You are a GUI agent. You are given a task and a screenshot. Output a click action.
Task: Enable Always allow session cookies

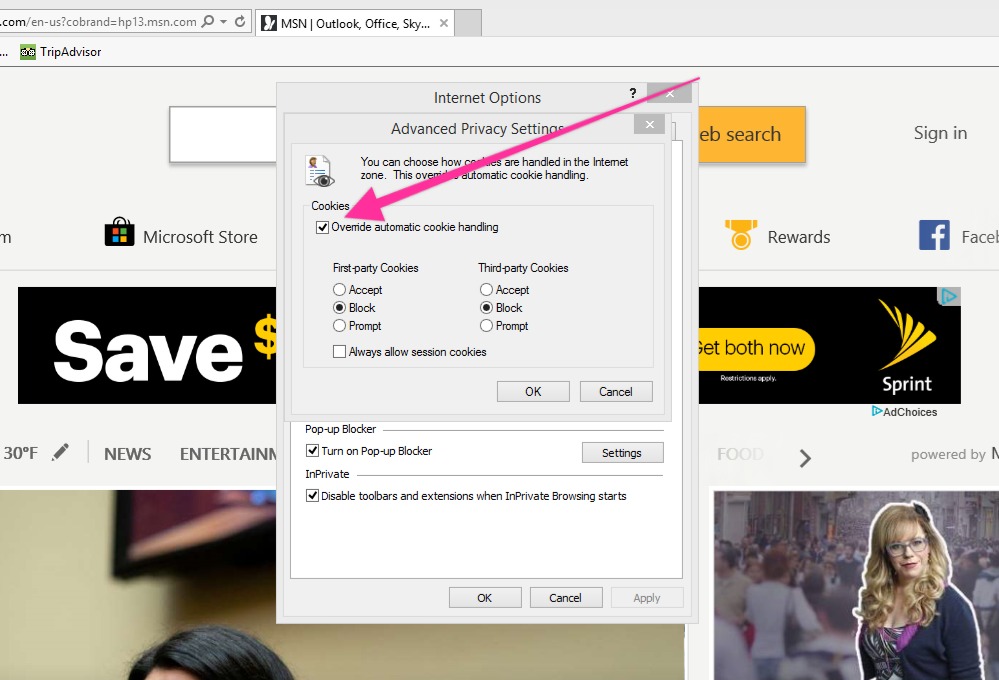(x=340, y=352)
